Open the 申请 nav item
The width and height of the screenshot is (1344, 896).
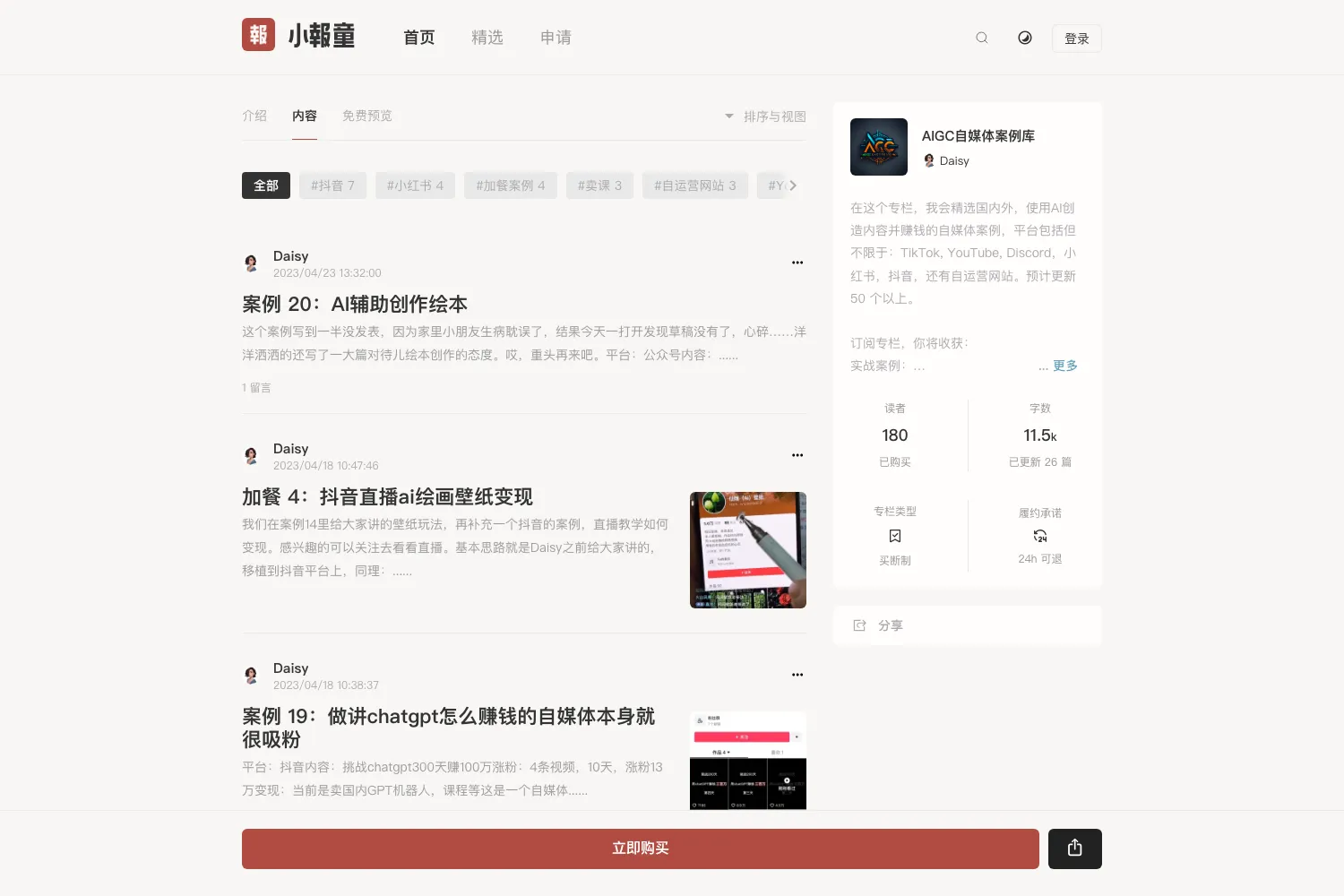tap(556, 38)
